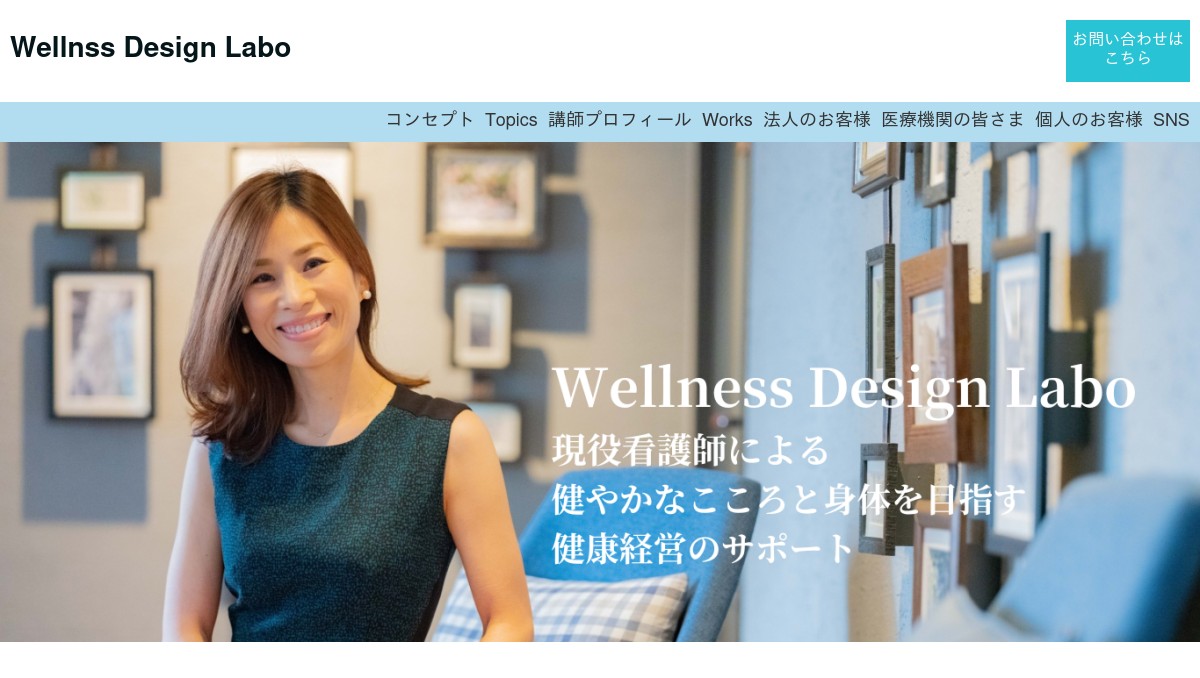
Task: Open the Works menu item
Action: coord(727,120)
